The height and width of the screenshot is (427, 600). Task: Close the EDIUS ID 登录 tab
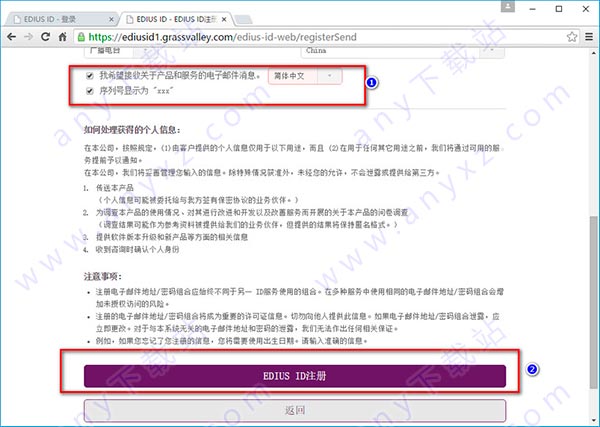pos(111,19)
